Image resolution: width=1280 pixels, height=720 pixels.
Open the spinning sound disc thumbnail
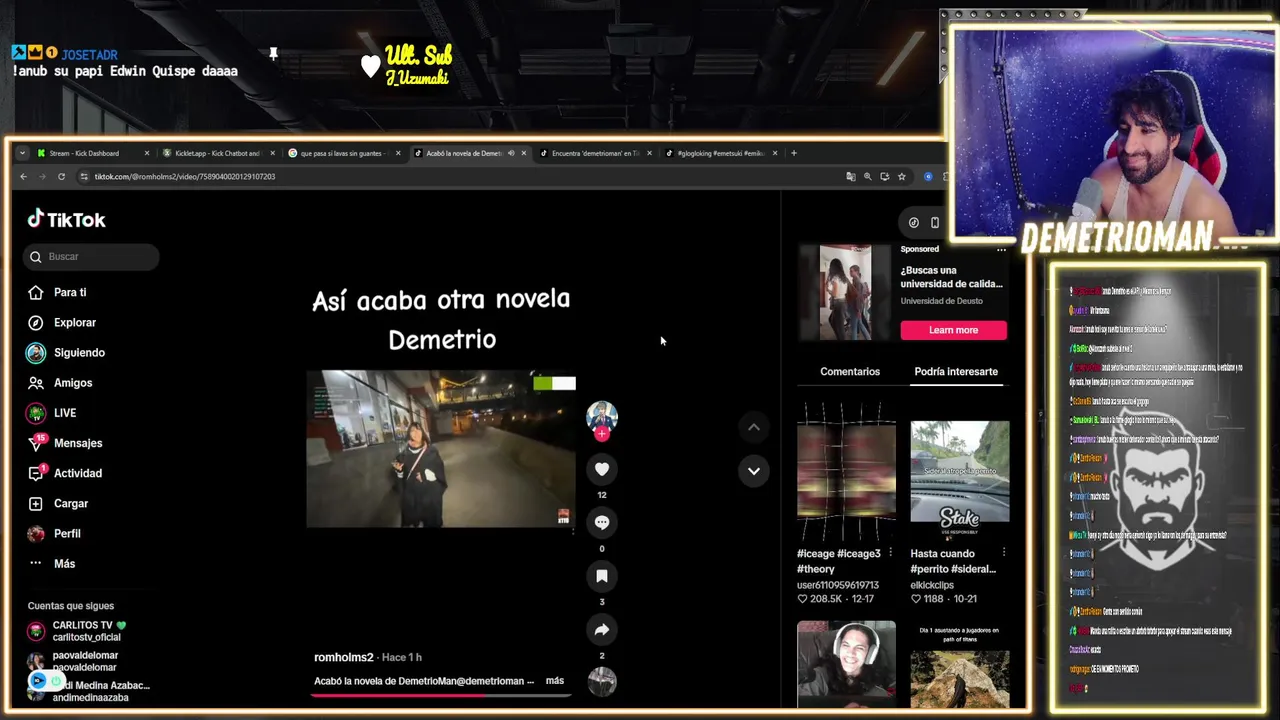coord(602,681)
